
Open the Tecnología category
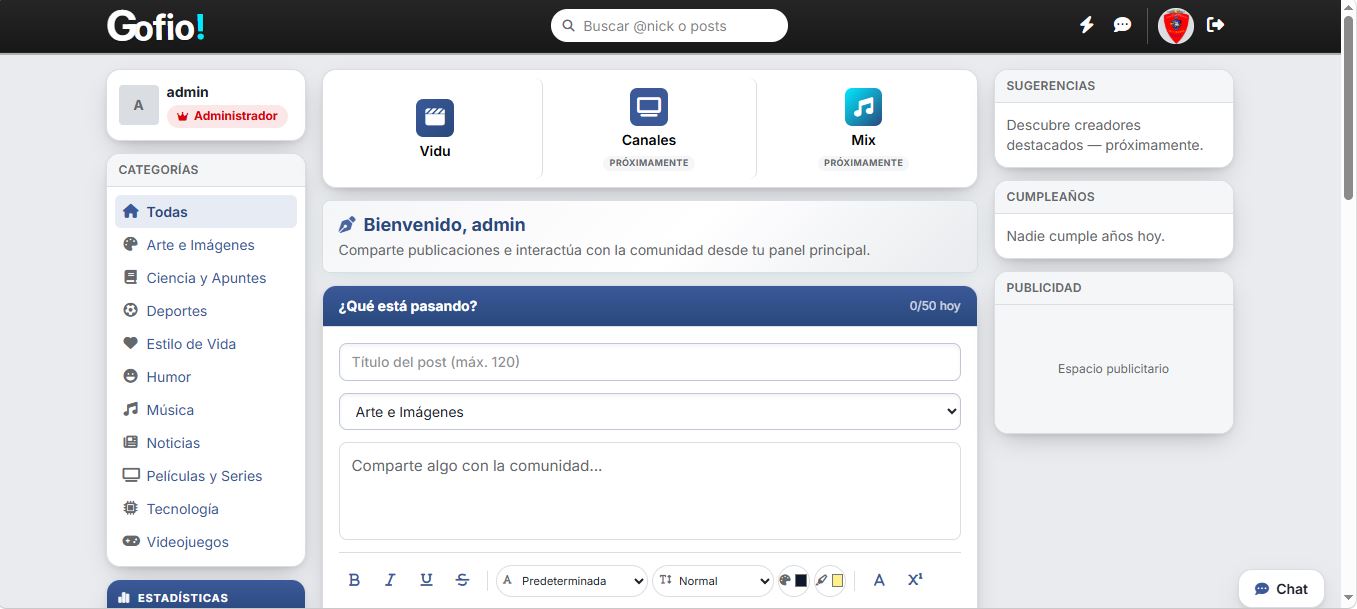[206, 509]
